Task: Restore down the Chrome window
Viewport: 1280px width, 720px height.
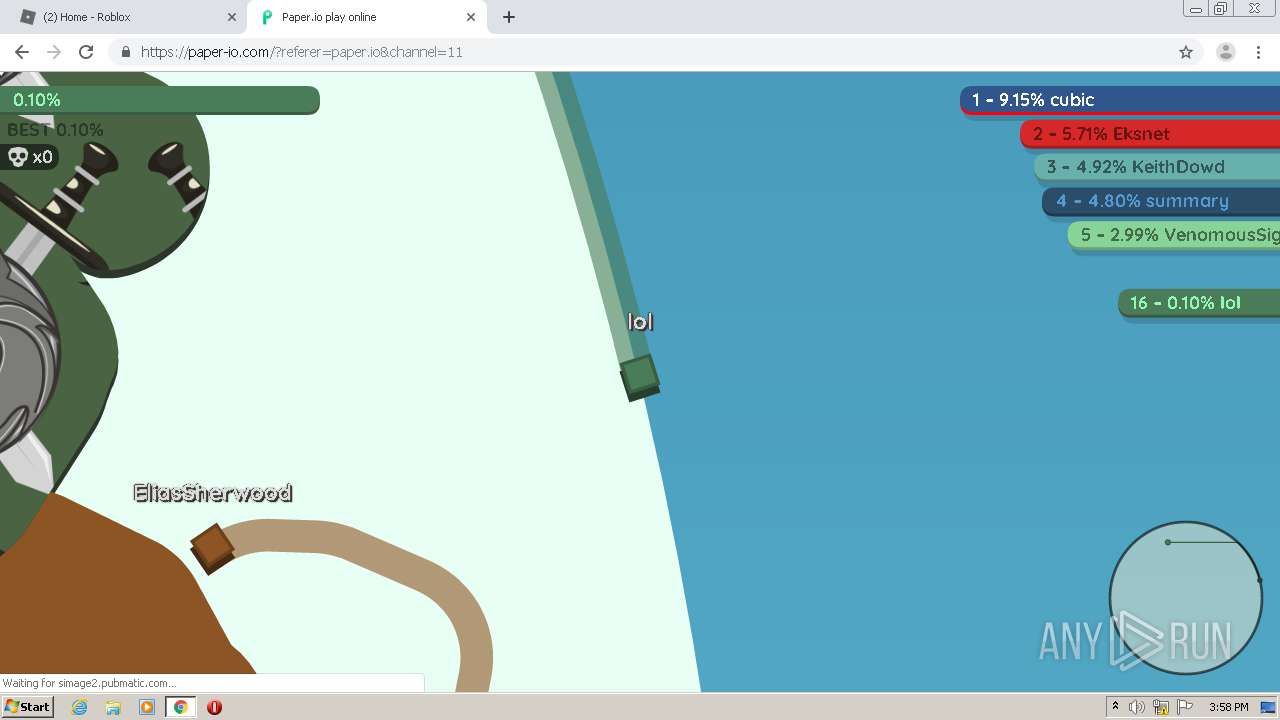Action: point(1221,9)
